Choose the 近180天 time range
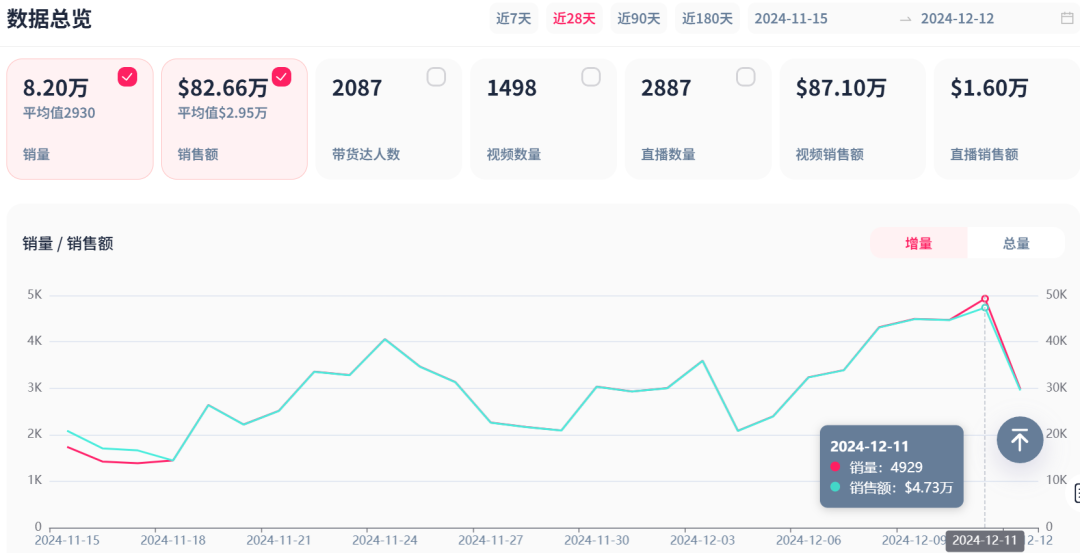 pos(707,18)
